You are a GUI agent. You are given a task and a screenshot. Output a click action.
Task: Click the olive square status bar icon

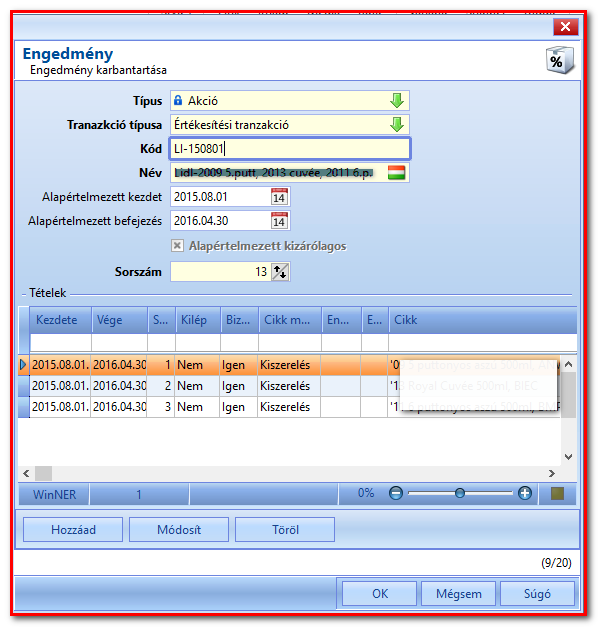[557, 494]
